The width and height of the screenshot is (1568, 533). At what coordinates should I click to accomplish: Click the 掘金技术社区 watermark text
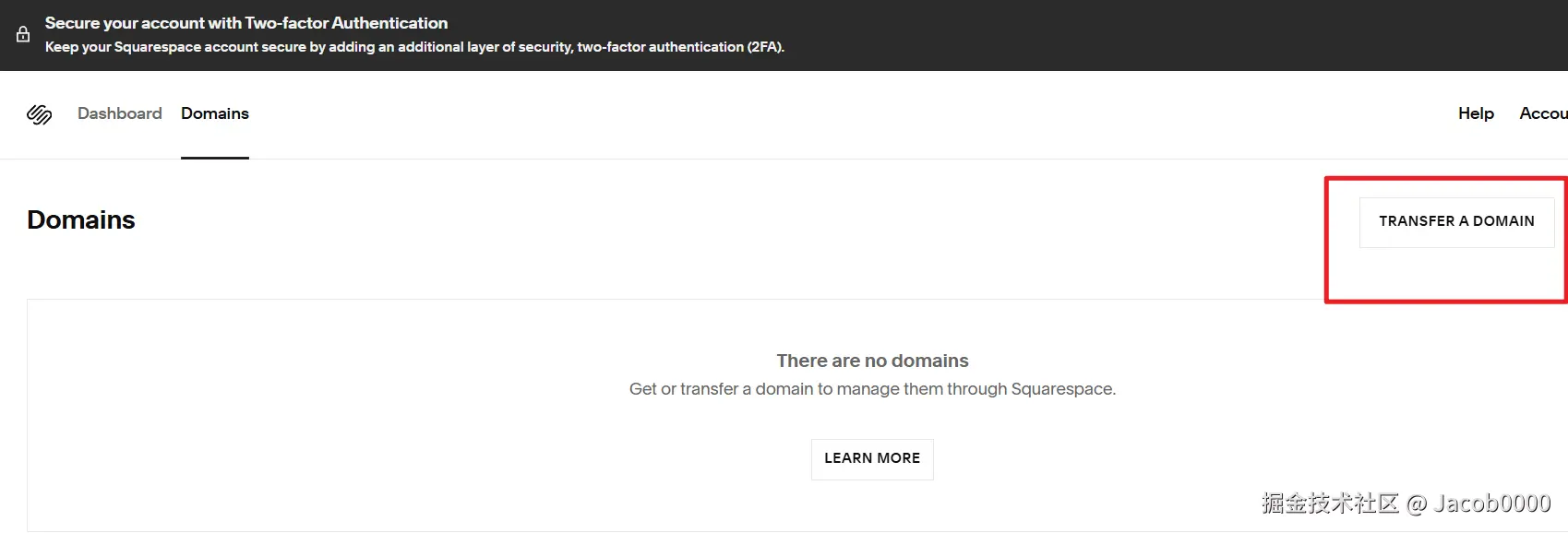pos(1330,503)
